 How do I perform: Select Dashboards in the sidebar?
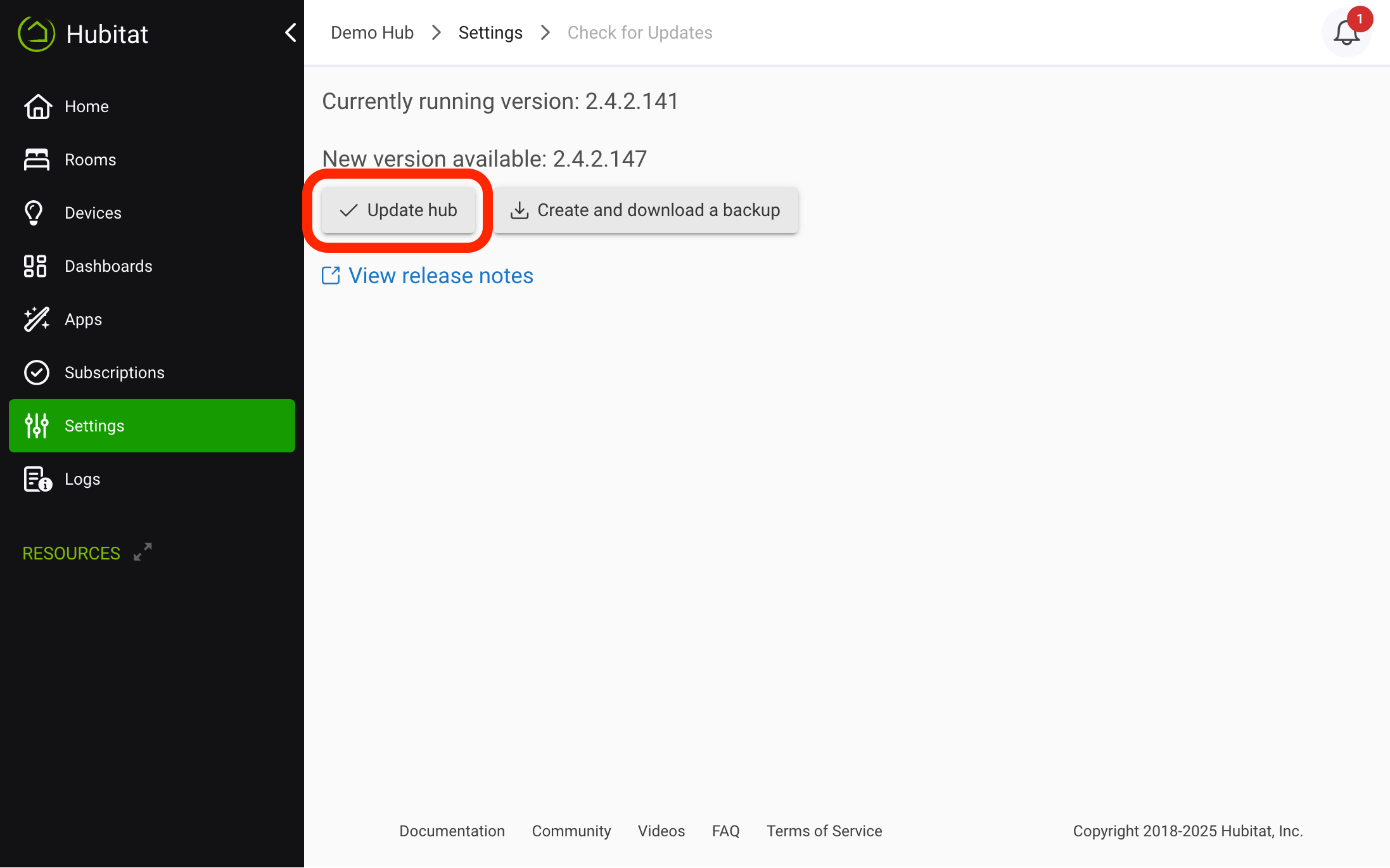click(152, 266)
